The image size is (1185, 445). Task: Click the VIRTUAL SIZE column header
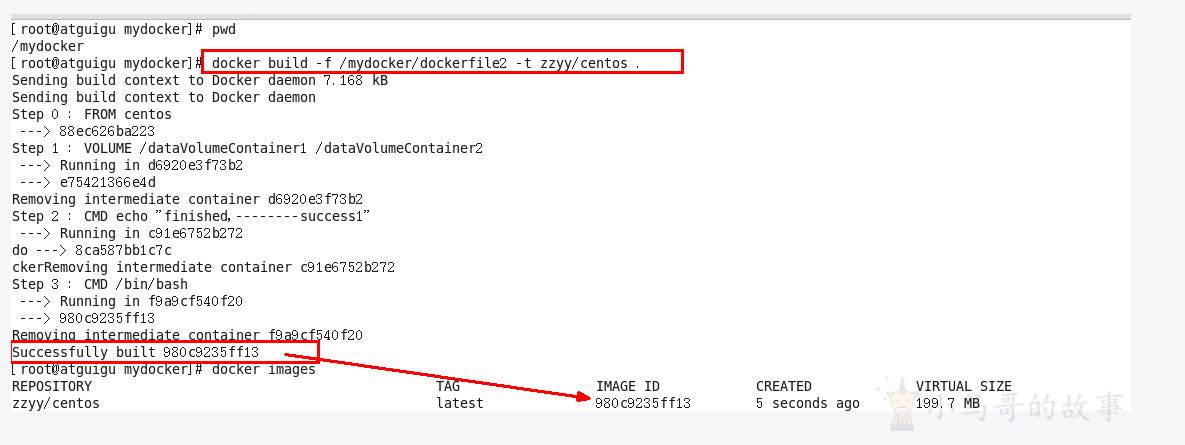(x=964, y=386)
